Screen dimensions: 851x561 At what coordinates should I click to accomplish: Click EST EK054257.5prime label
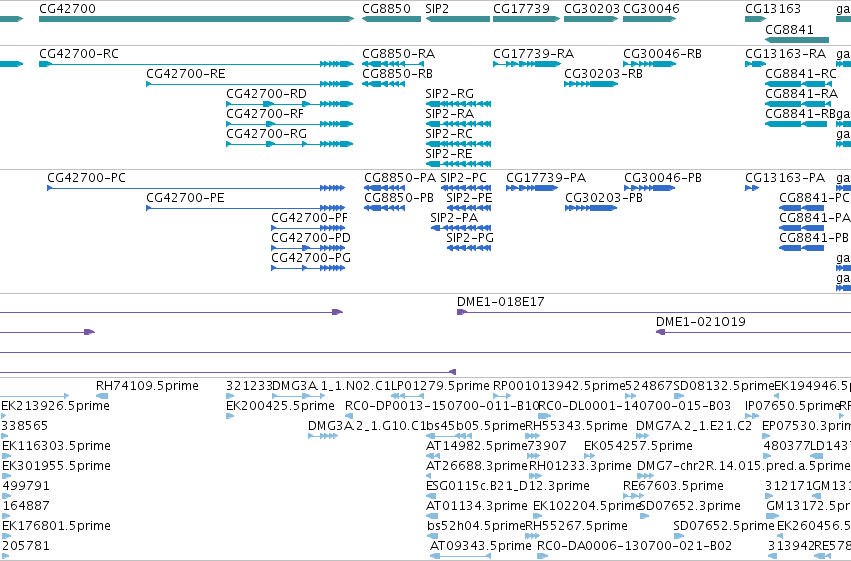[638, 446]
